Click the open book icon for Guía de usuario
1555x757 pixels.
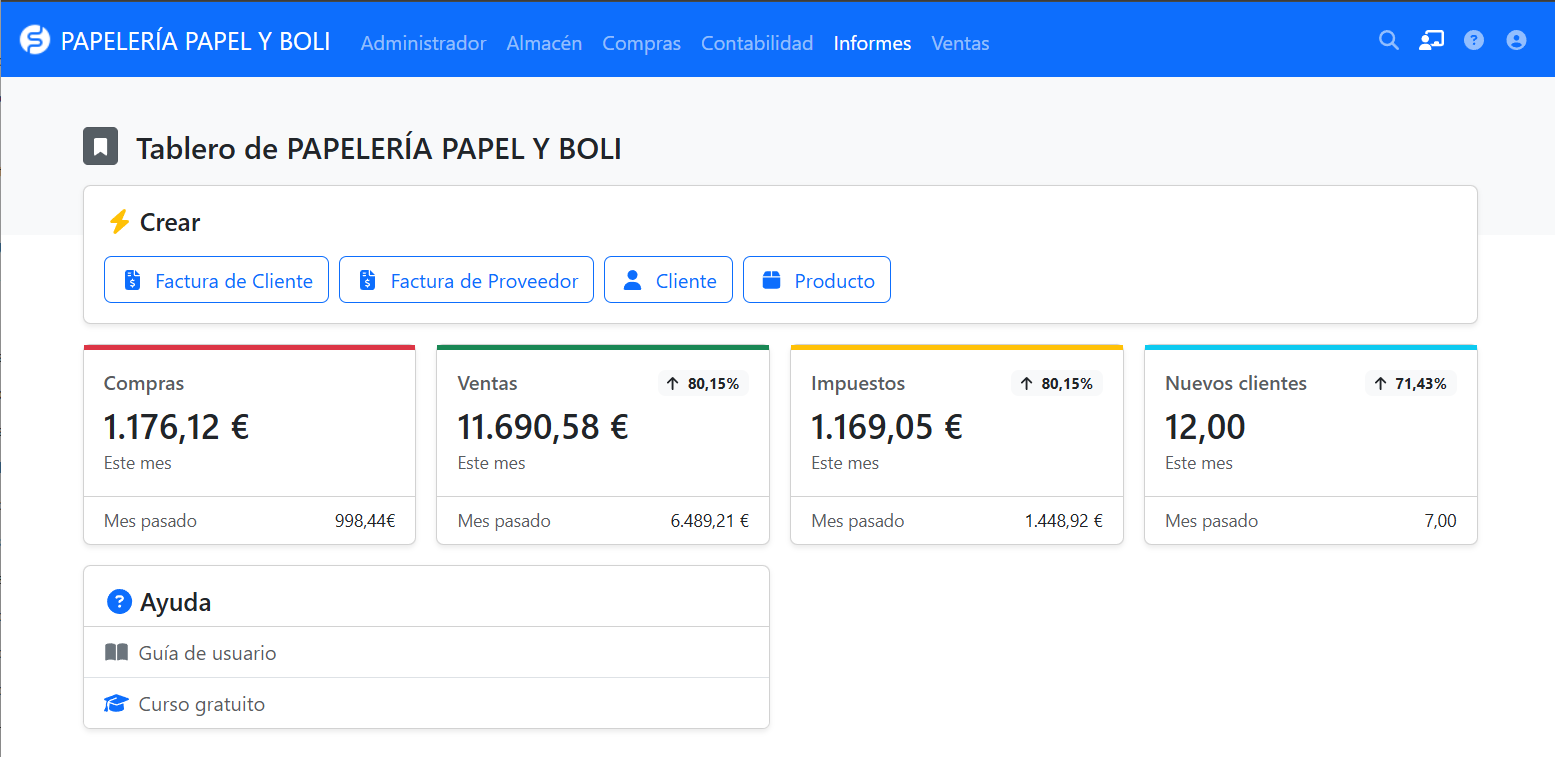(116, 653)
